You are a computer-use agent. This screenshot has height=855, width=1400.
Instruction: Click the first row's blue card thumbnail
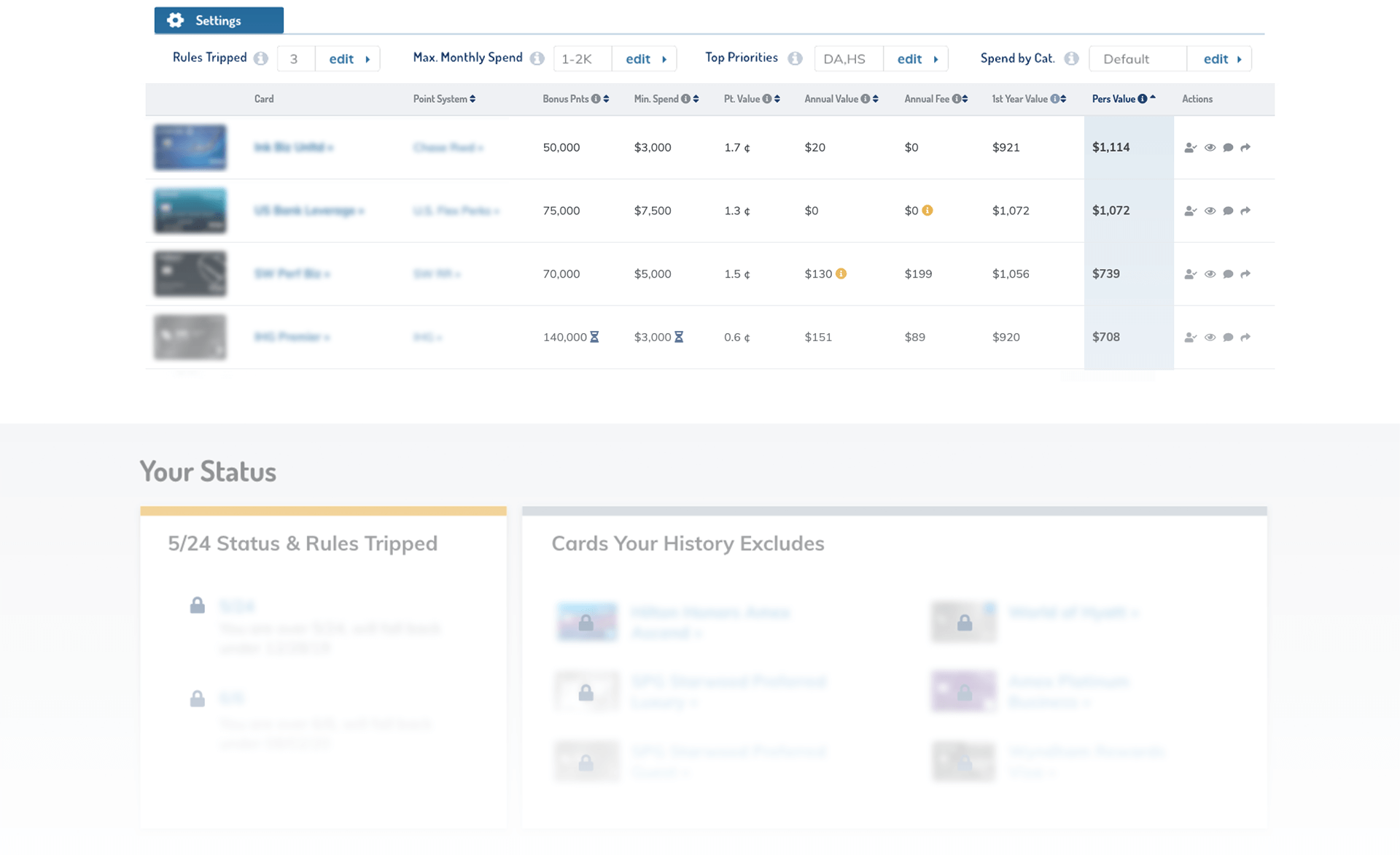[x=190, y=147]
